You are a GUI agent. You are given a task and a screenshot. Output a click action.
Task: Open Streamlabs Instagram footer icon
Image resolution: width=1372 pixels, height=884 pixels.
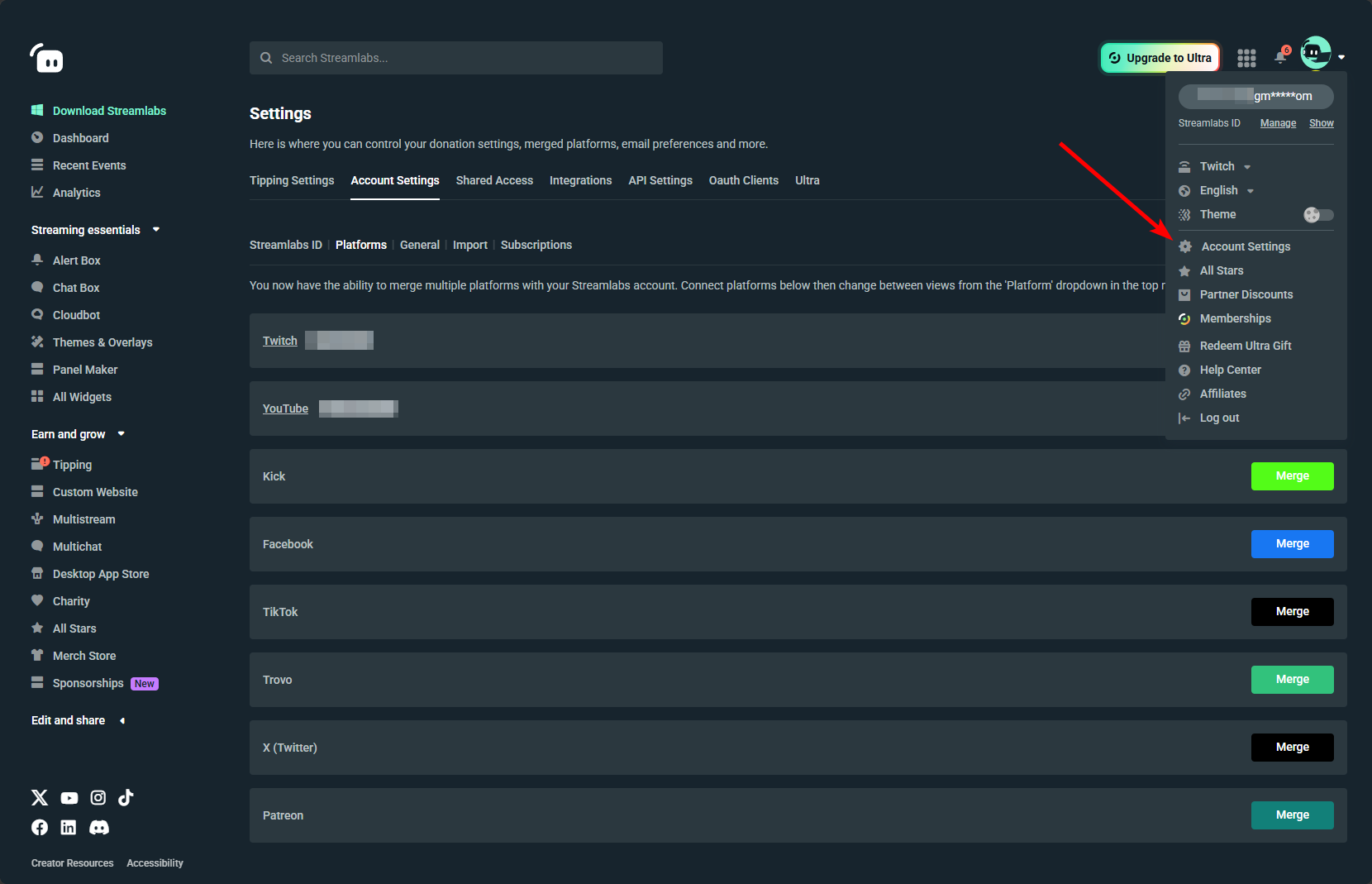(98, 797)
